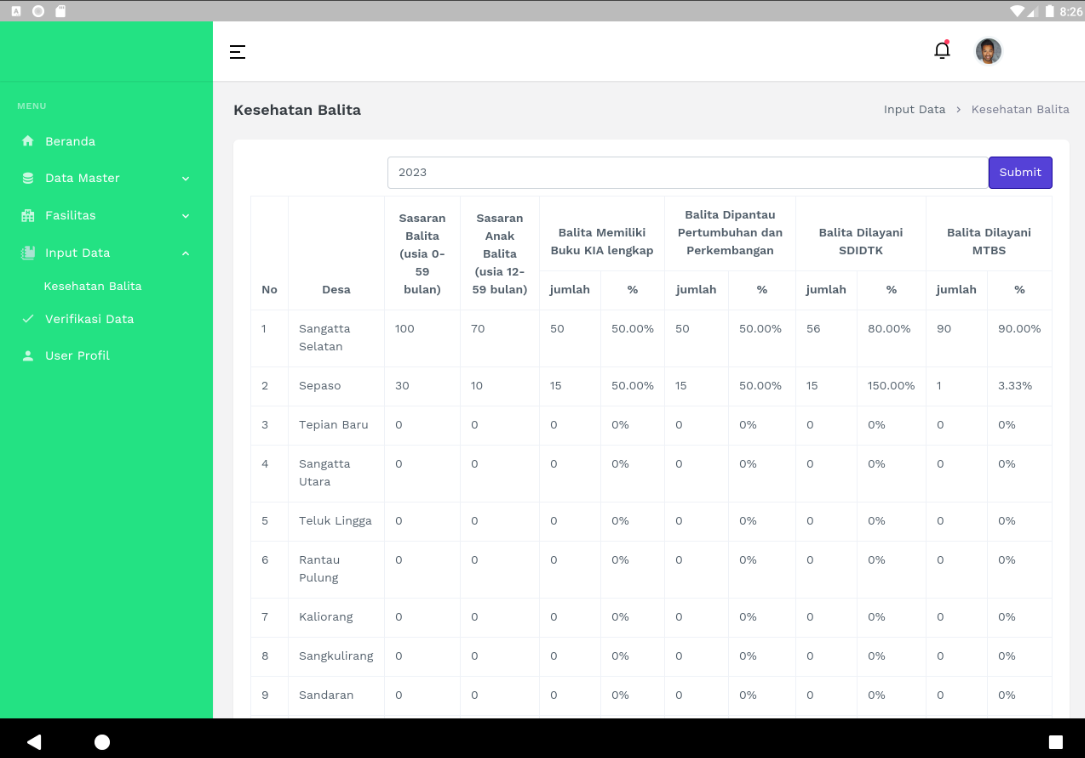Click the hamburger menu toggle icon
The image size is (1085, 758).
click(237, 52)
